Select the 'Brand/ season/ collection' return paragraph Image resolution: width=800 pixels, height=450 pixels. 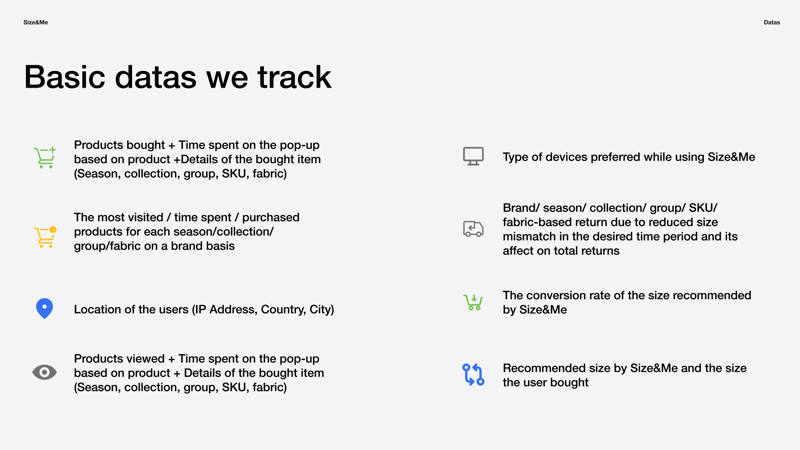click(x=619, y=229)
